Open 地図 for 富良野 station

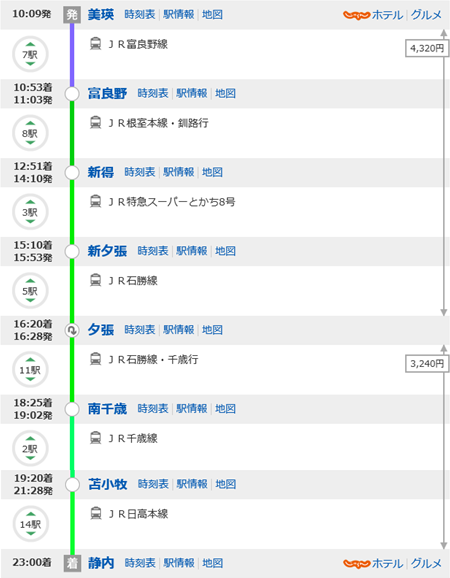click(225, 93)
